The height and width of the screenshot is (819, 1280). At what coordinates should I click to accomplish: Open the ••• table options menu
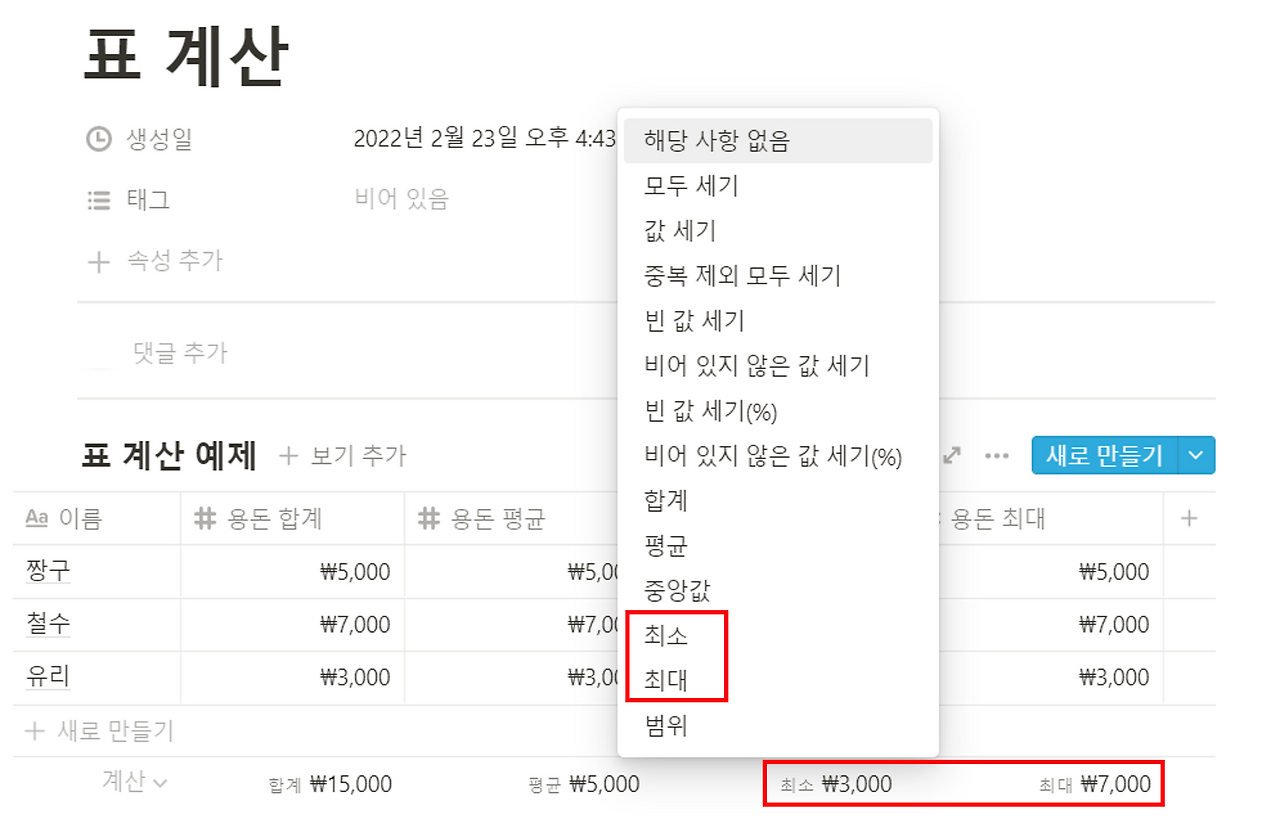pos(996,455)
